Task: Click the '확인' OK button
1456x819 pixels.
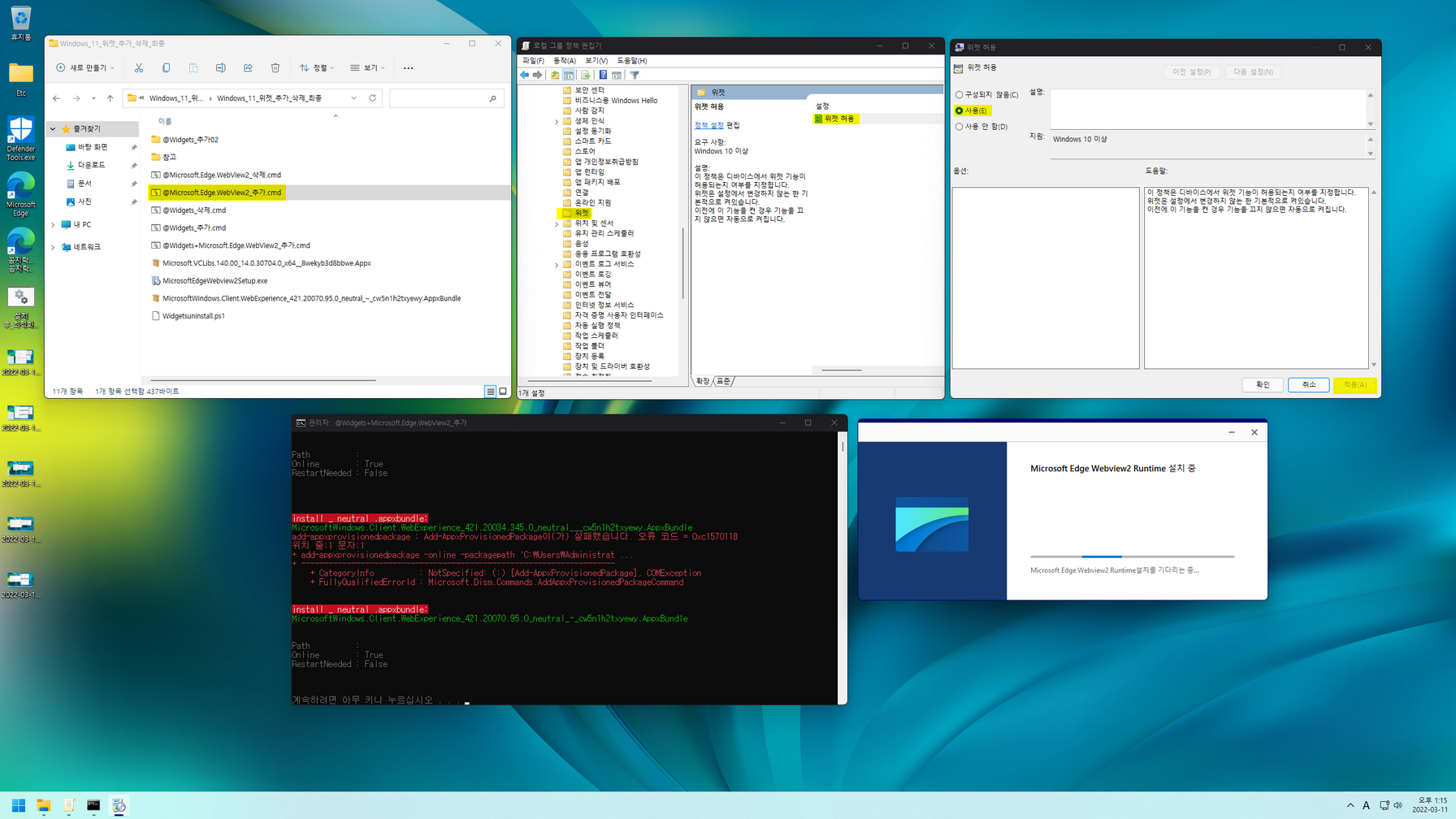Action: tap(1263, 385)
